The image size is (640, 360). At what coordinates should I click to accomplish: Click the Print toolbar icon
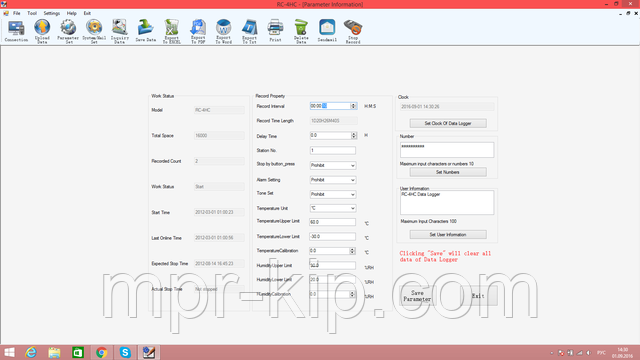(275, 31)
